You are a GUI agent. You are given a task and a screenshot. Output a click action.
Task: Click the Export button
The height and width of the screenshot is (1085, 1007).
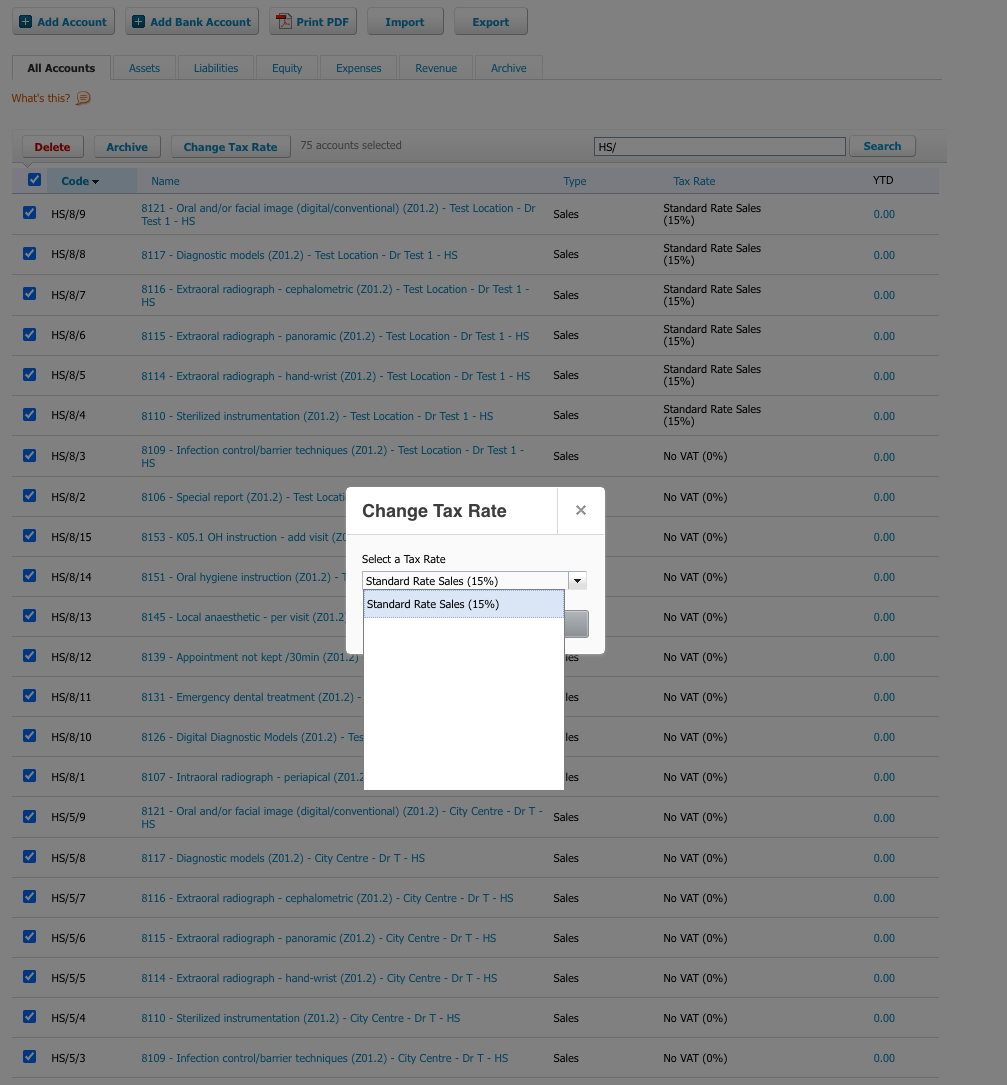tap(490, 22)
